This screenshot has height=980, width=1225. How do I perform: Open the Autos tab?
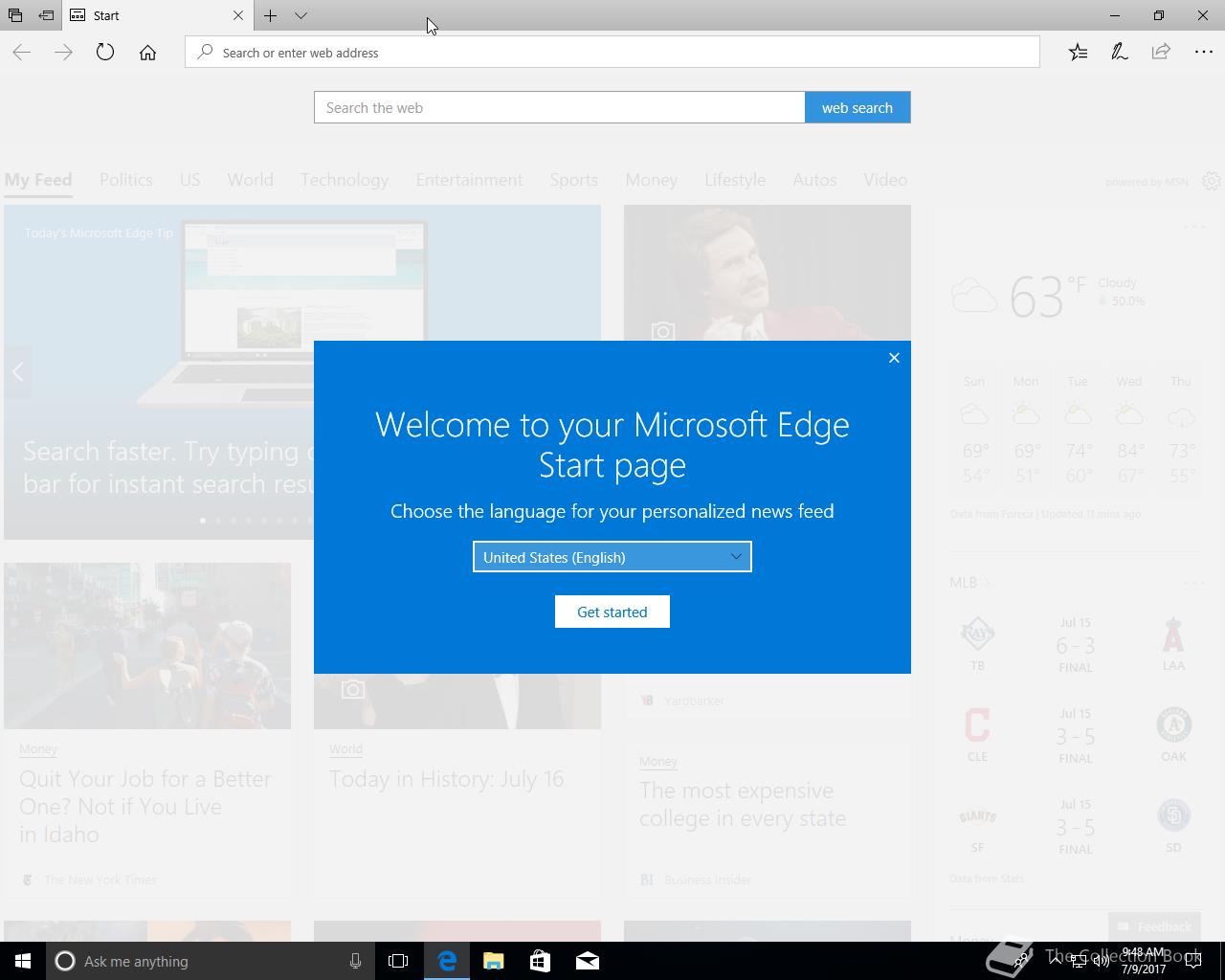click(x=814, y=180)
